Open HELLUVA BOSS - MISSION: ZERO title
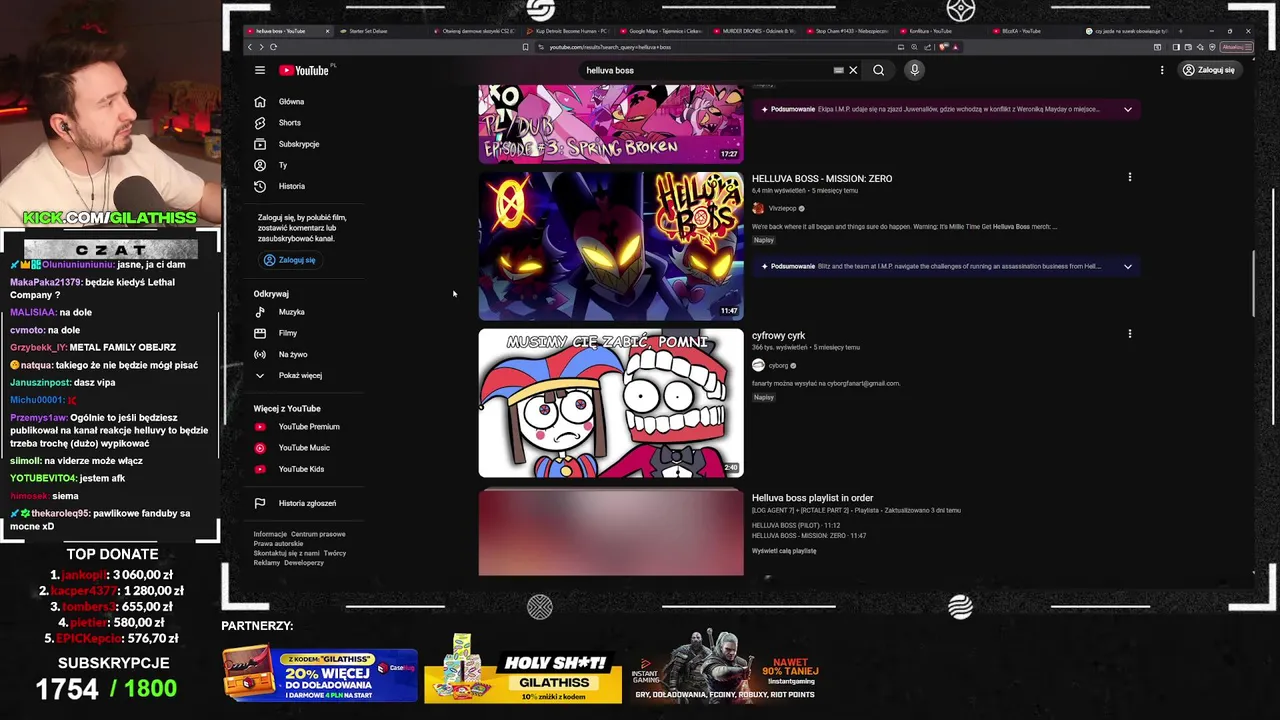This screenshot has height=720, width=1280. 822,178
